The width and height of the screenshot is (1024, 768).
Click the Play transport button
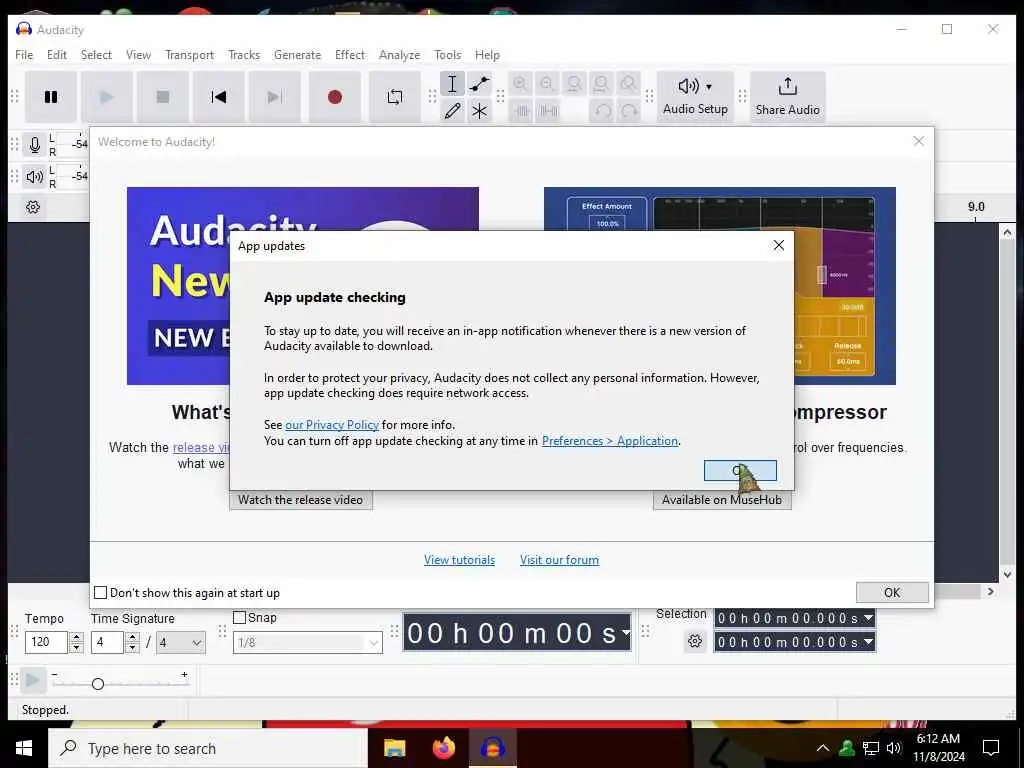click(106, 97)
